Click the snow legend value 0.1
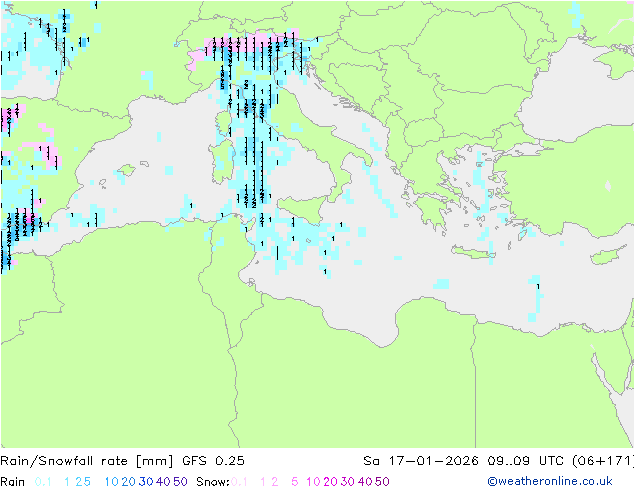 pos(239,482)
